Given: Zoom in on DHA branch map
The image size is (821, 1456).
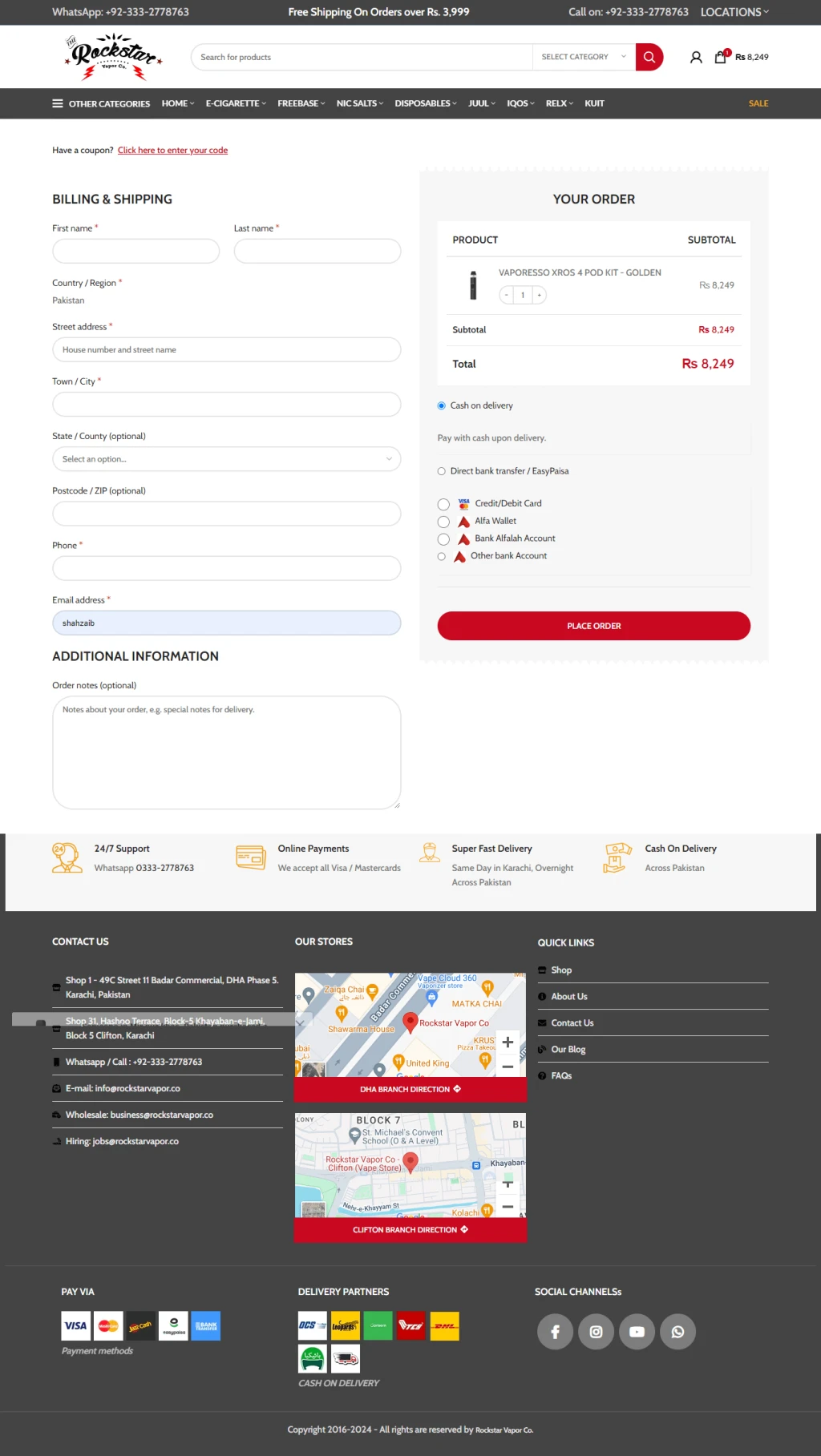Looking at the screenshot, I should [508, 1043].
